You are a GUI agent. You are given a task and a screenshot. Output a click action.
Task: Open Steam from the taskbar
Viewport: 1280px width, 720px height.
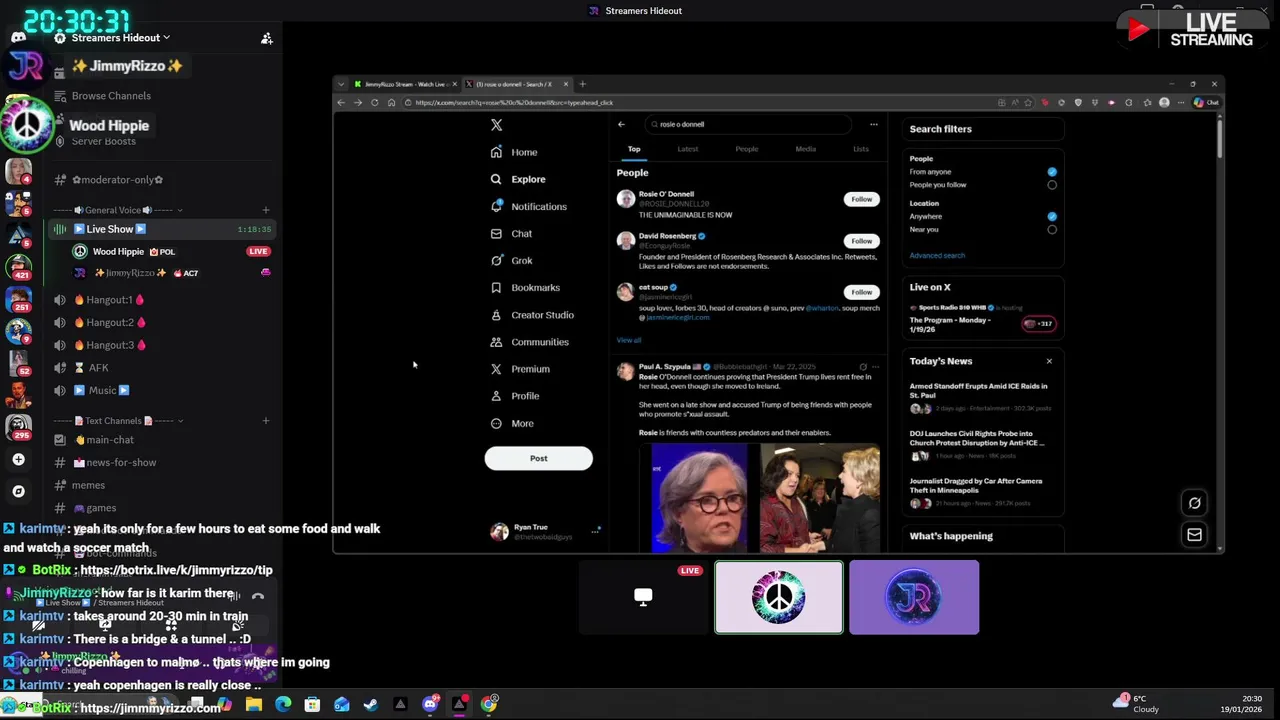[x=371, y=704]
